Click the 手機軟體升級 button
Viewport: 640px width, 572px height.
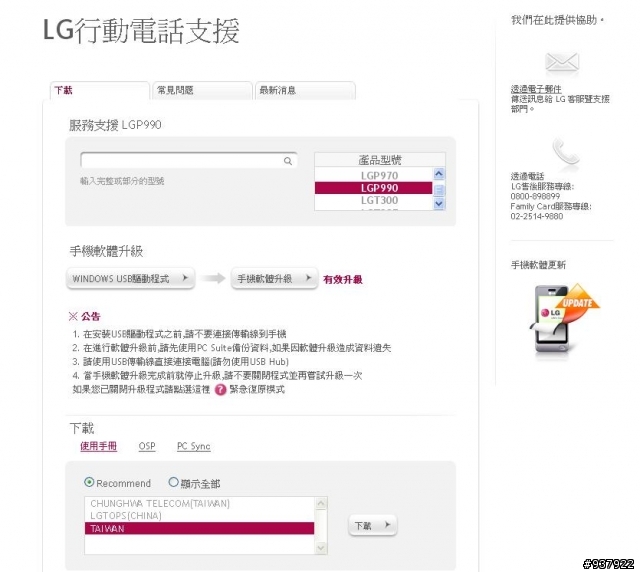[x=274, y=278]
